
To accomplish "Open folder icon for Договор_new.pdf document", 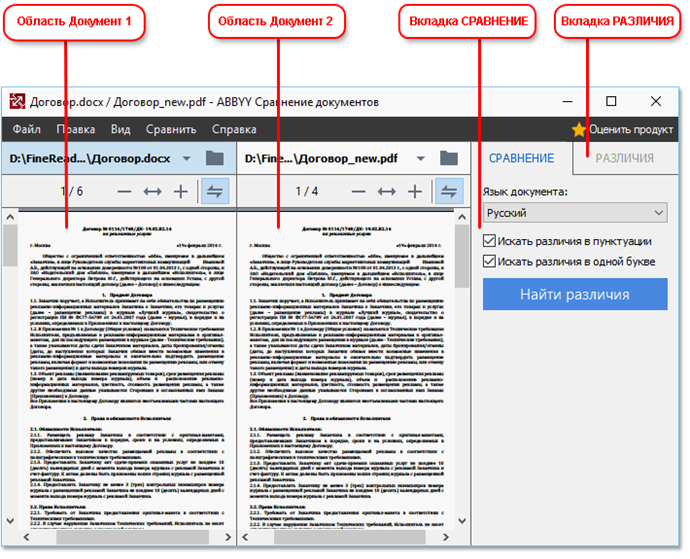I will click(449, 158).
